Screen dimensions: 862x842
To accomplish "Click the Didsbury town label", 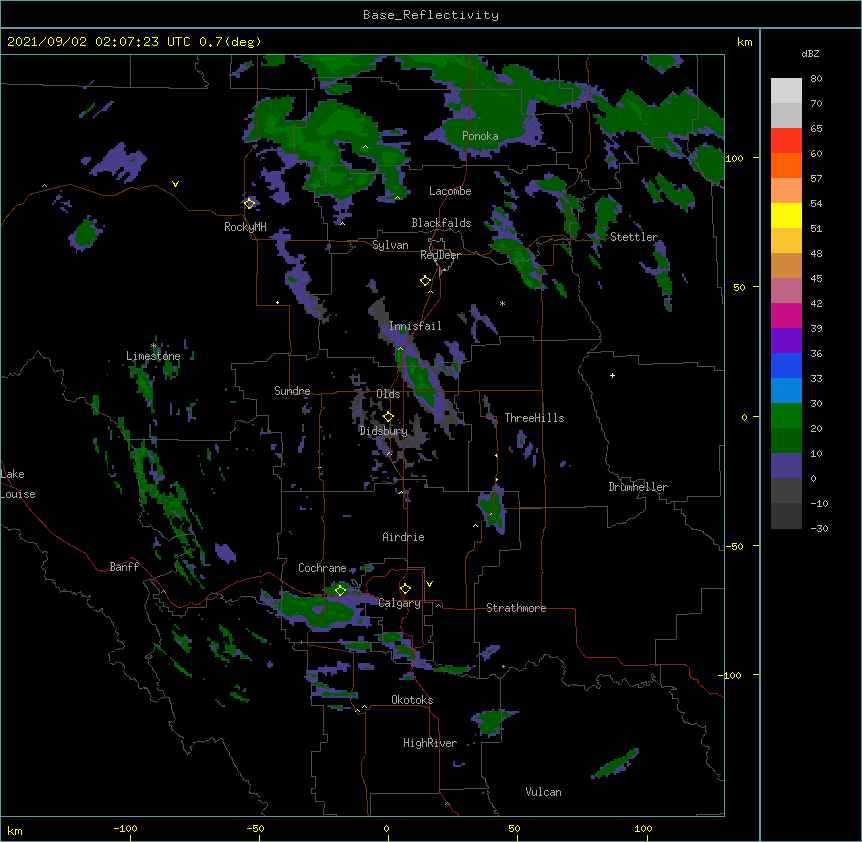I will pos(383,431).
